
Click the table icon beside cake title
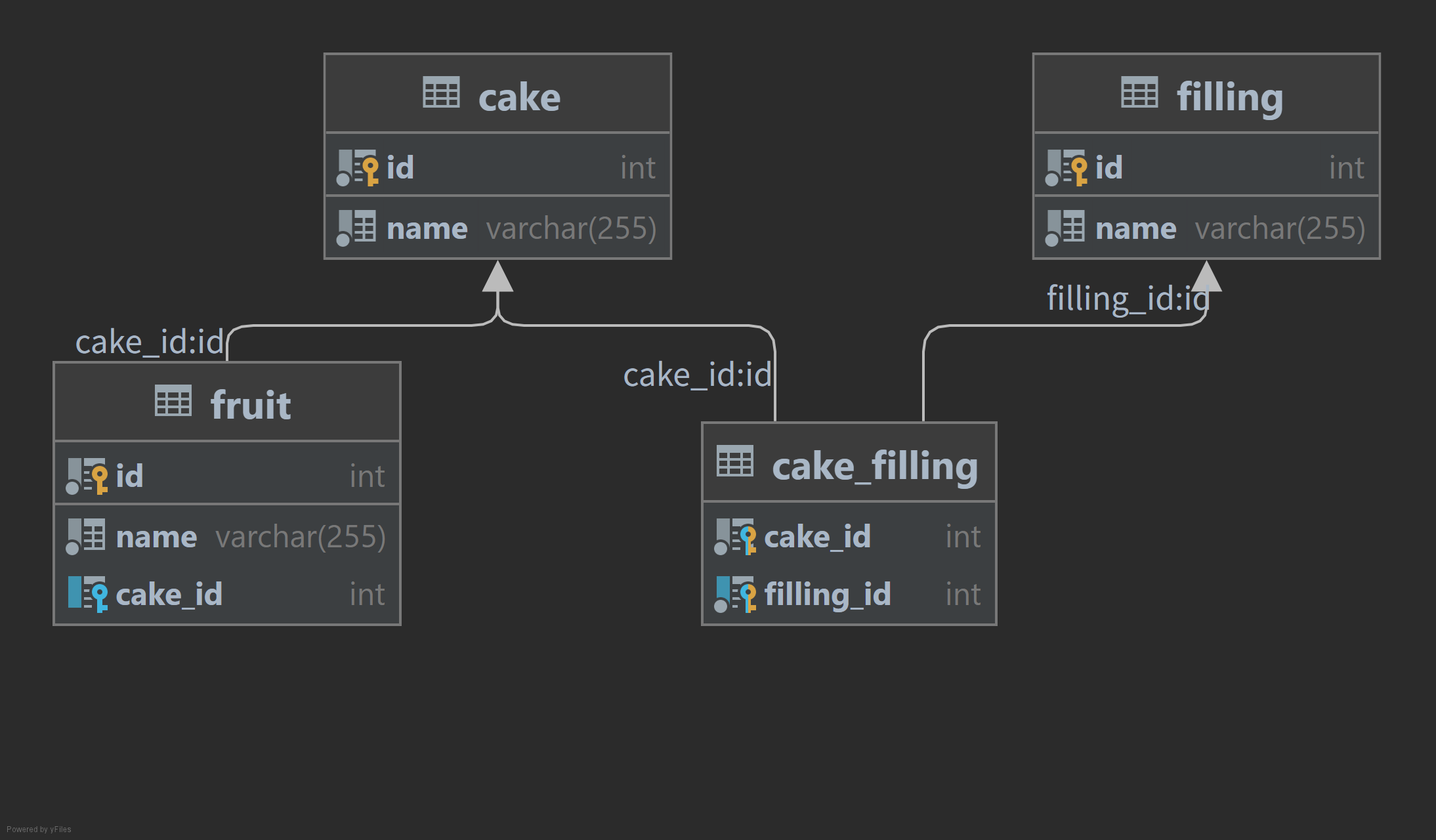(x=441, y=93)
